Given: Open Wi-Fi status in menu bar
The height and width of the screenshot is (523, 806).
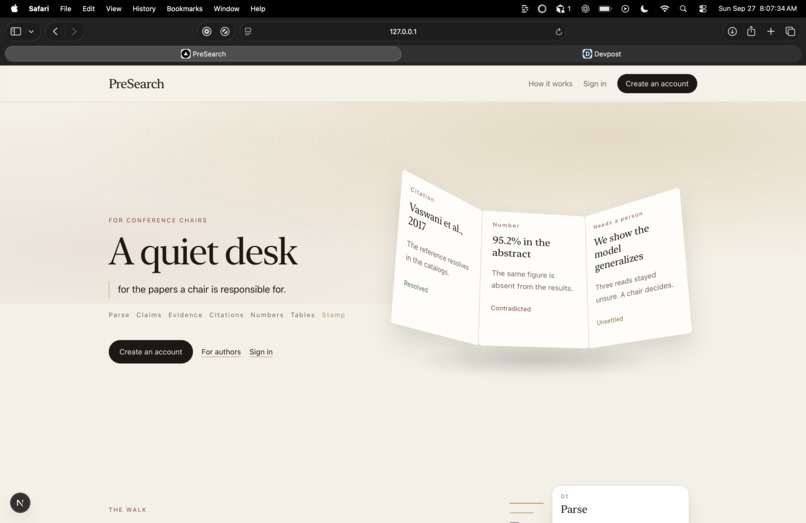Looking at the screenshot, I should (664, 8).
